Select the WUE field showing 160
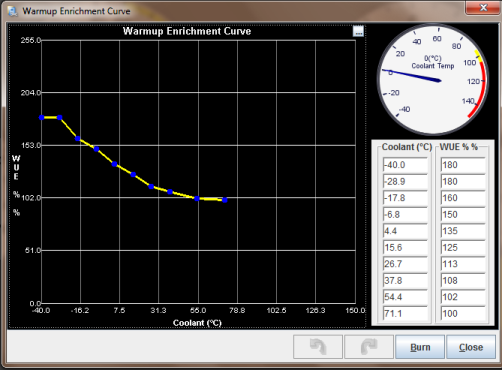502x370 pixels. click(463, 198)
